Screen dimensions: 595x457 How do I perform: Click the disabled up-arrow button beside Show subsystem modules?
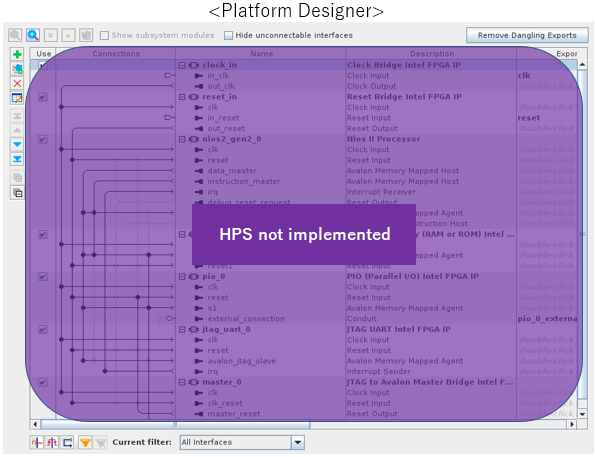[x=68, y=35]
